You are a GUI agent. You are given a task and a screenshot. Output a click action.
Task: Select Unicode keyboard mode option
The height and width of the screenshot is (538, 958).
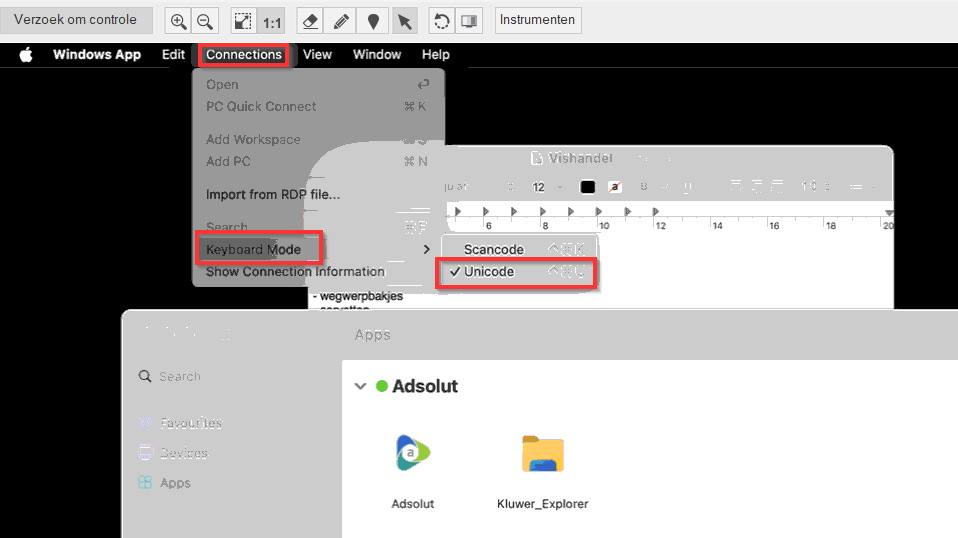click(x=488, y=272)
